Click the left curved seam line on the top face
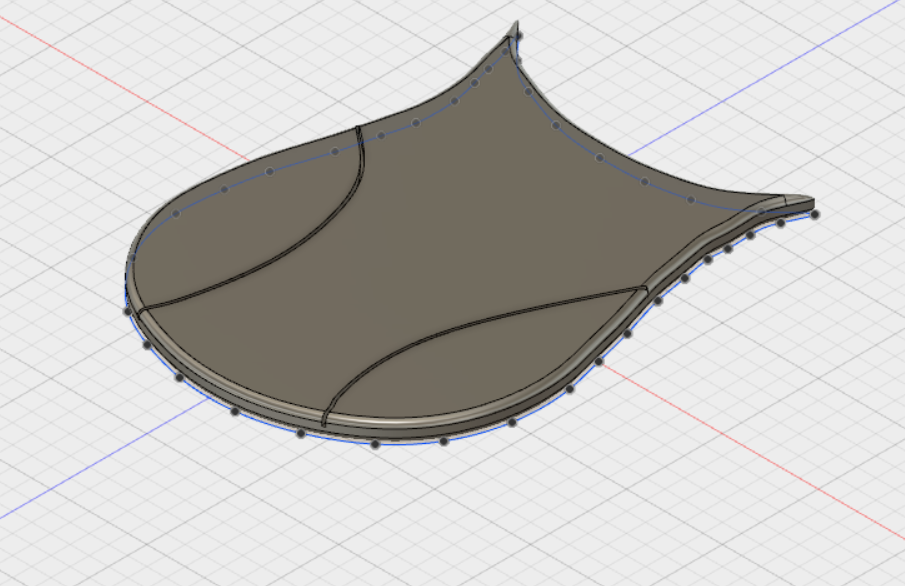Image resolution: width=905 pixels, height=586 pixels. point(300,250)
